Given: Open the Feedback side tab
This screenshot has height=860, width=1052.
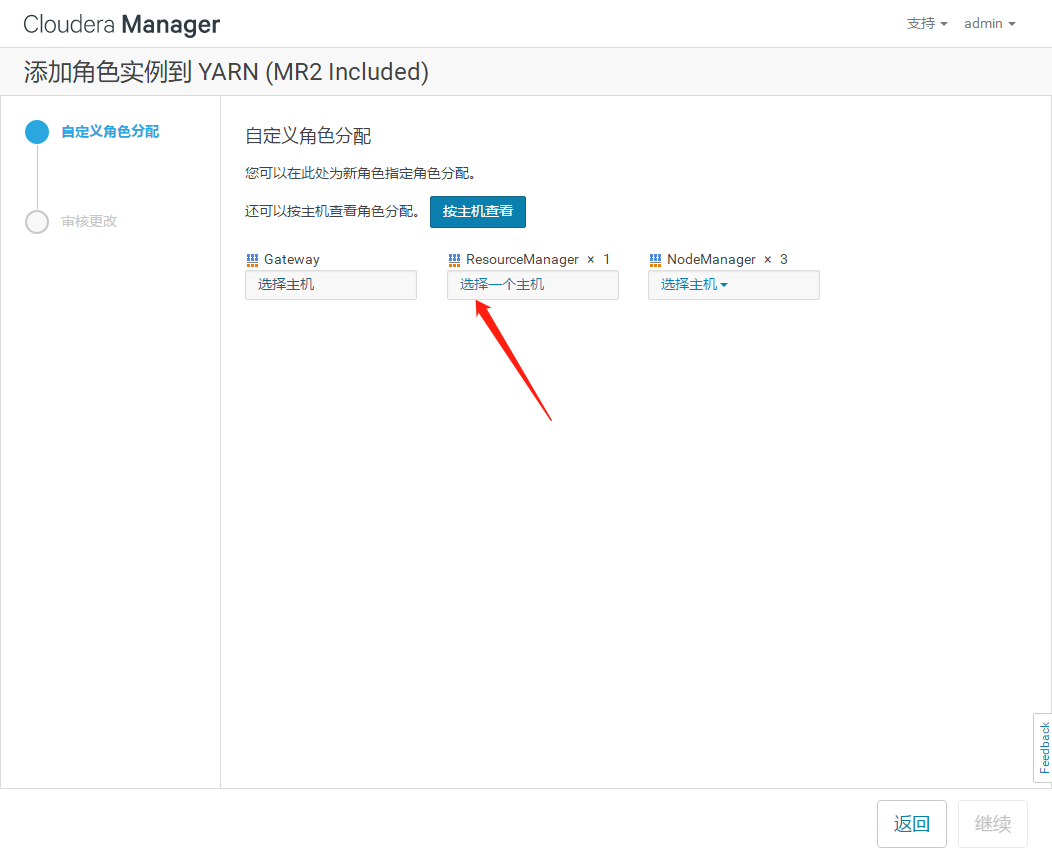Looking at the screenshot, I should (1043, 747).
